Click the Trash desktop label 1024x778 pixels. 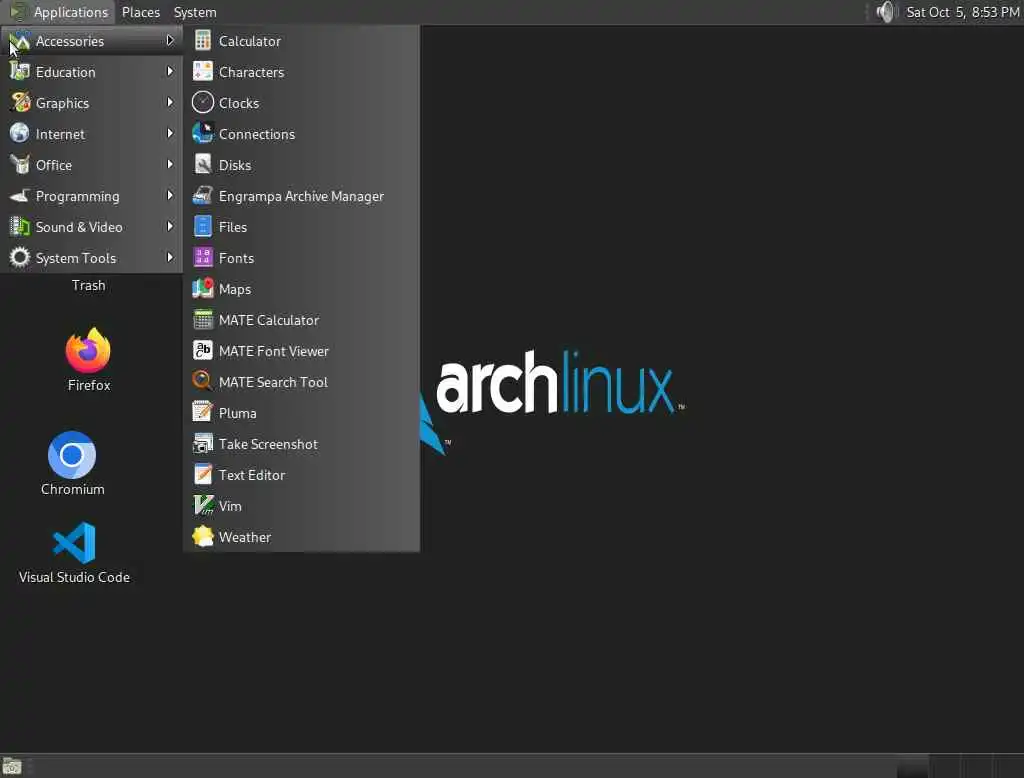pos(88,285)
